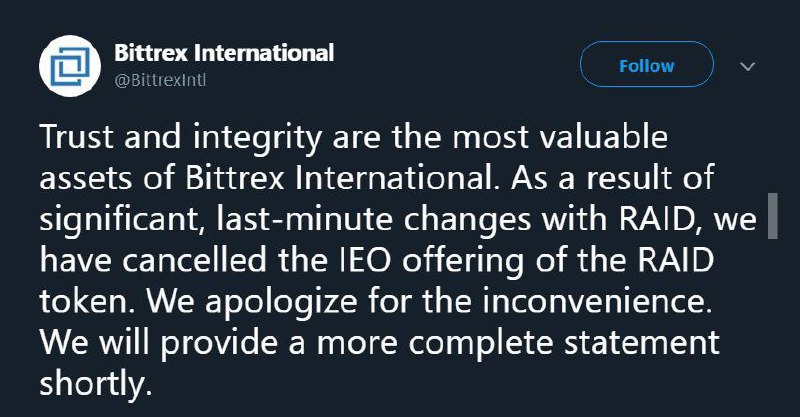Open the Bittrex International display name
The image size is (800, 417).
(x=224, y=53)
